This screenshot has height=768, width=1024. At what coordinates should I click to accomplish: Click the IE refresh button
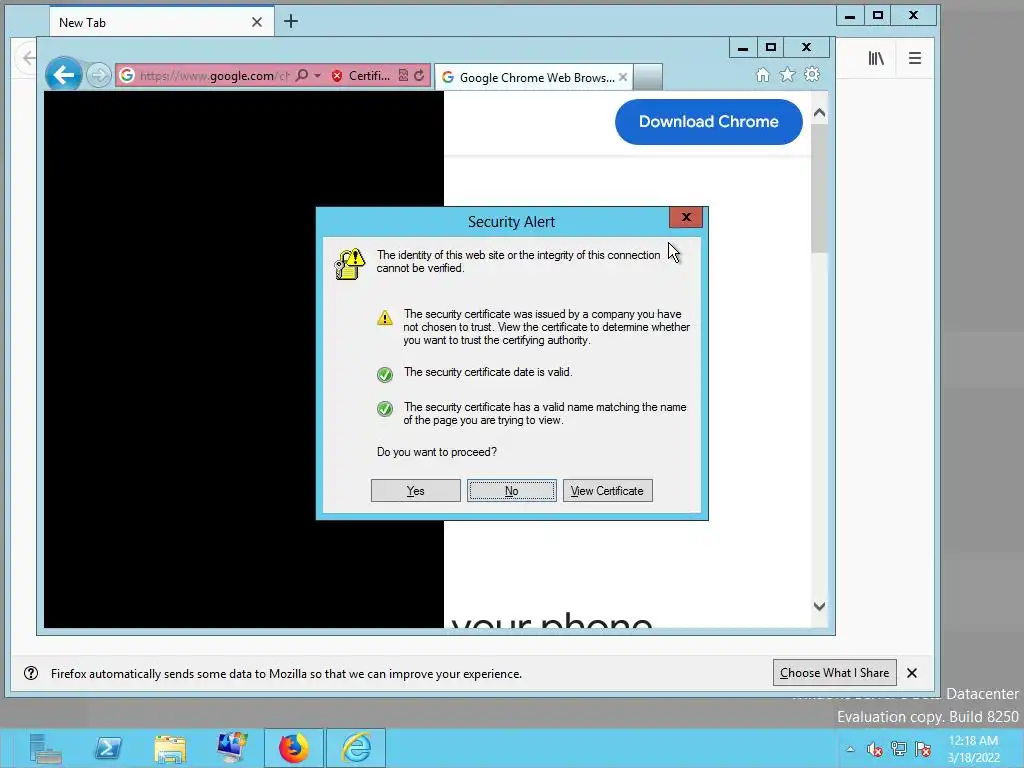pyautogui.click(x=419, y=76)
